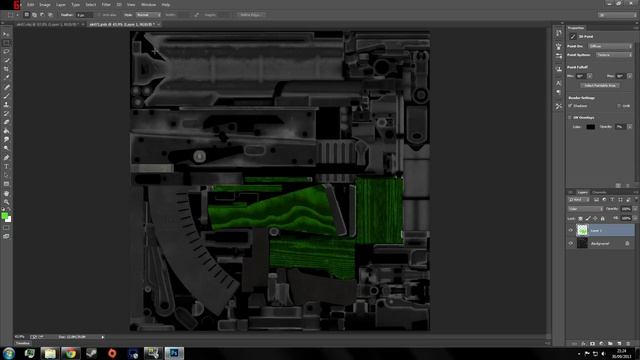The height and width of the screenshot is (360, 640).
Task: Open Min falloff angle dropdown
Action: (x=589, y=76)
